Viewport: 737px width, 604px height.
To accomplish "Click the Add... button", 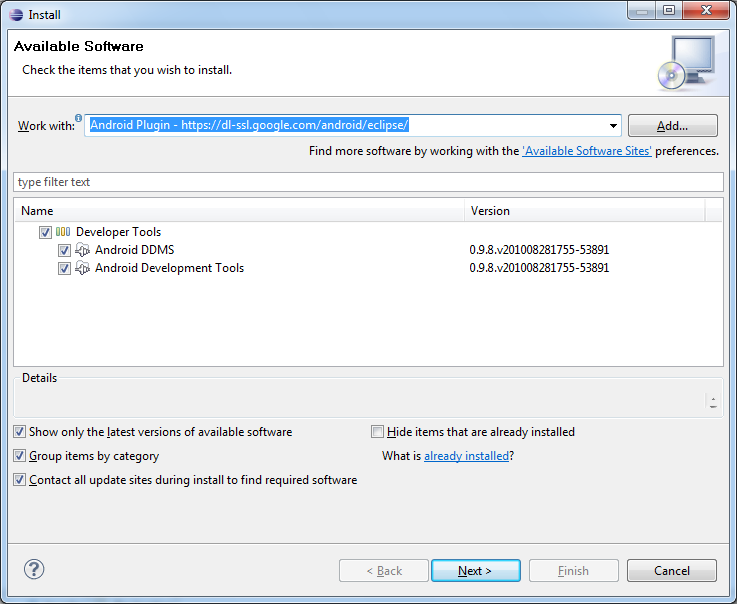I will pos(673,126).
